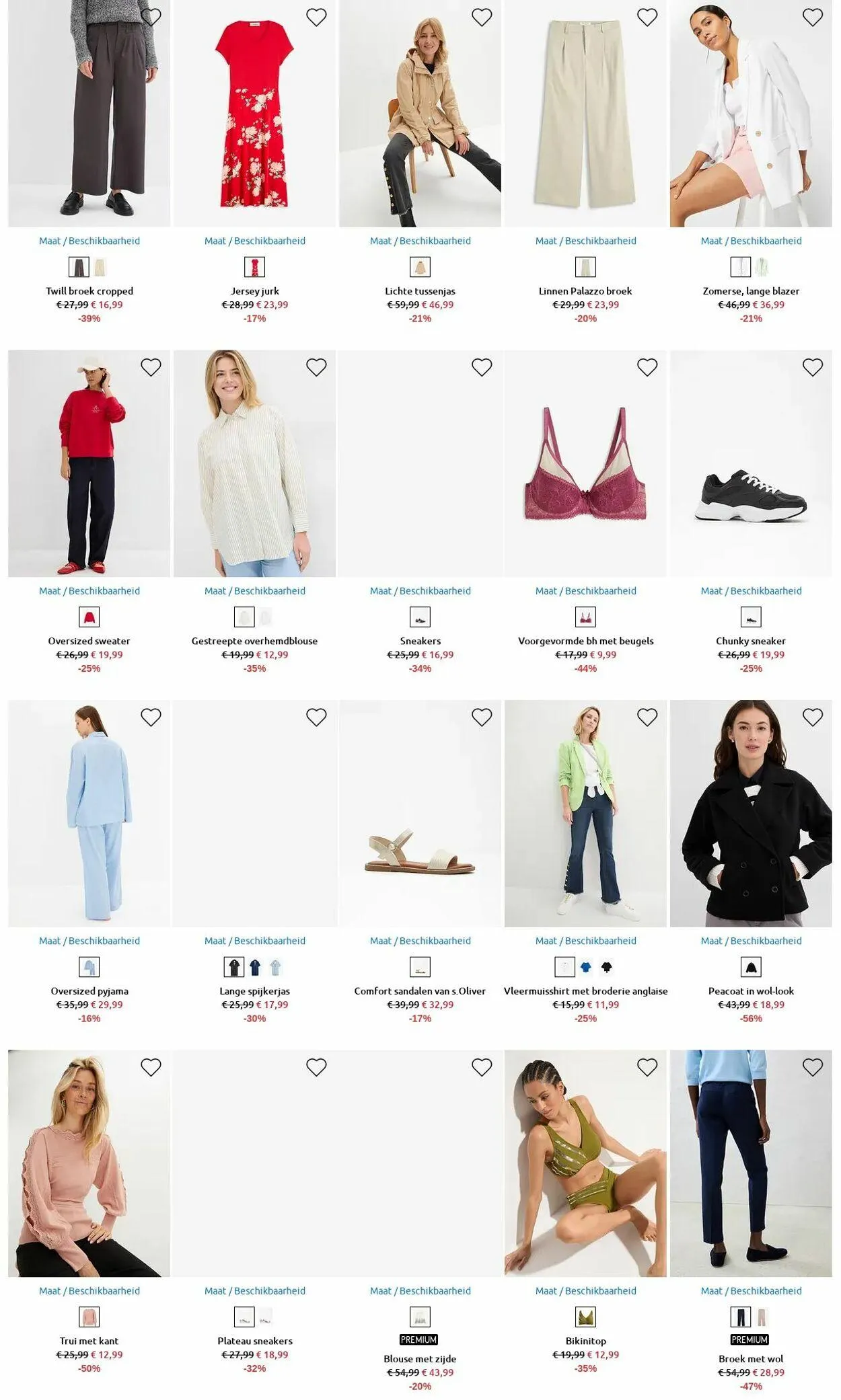Open the Linnen Palazzo broek product link
The image size is (841, 1400).
(585, 291)
